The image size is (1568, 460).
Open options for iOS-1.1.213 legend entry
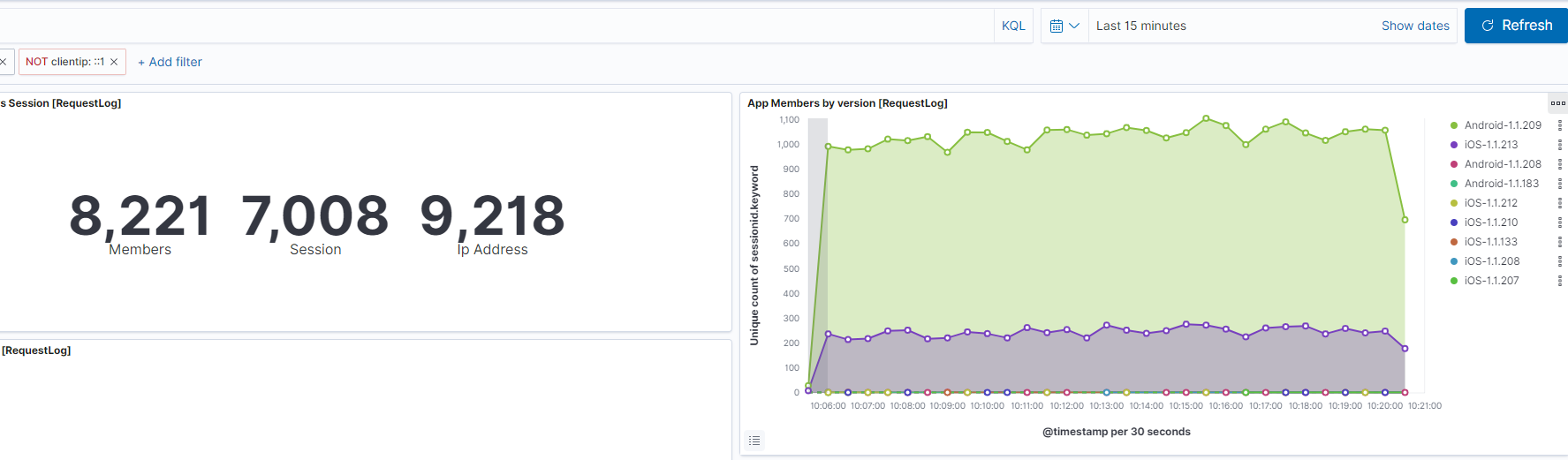tap(1559, 145)
